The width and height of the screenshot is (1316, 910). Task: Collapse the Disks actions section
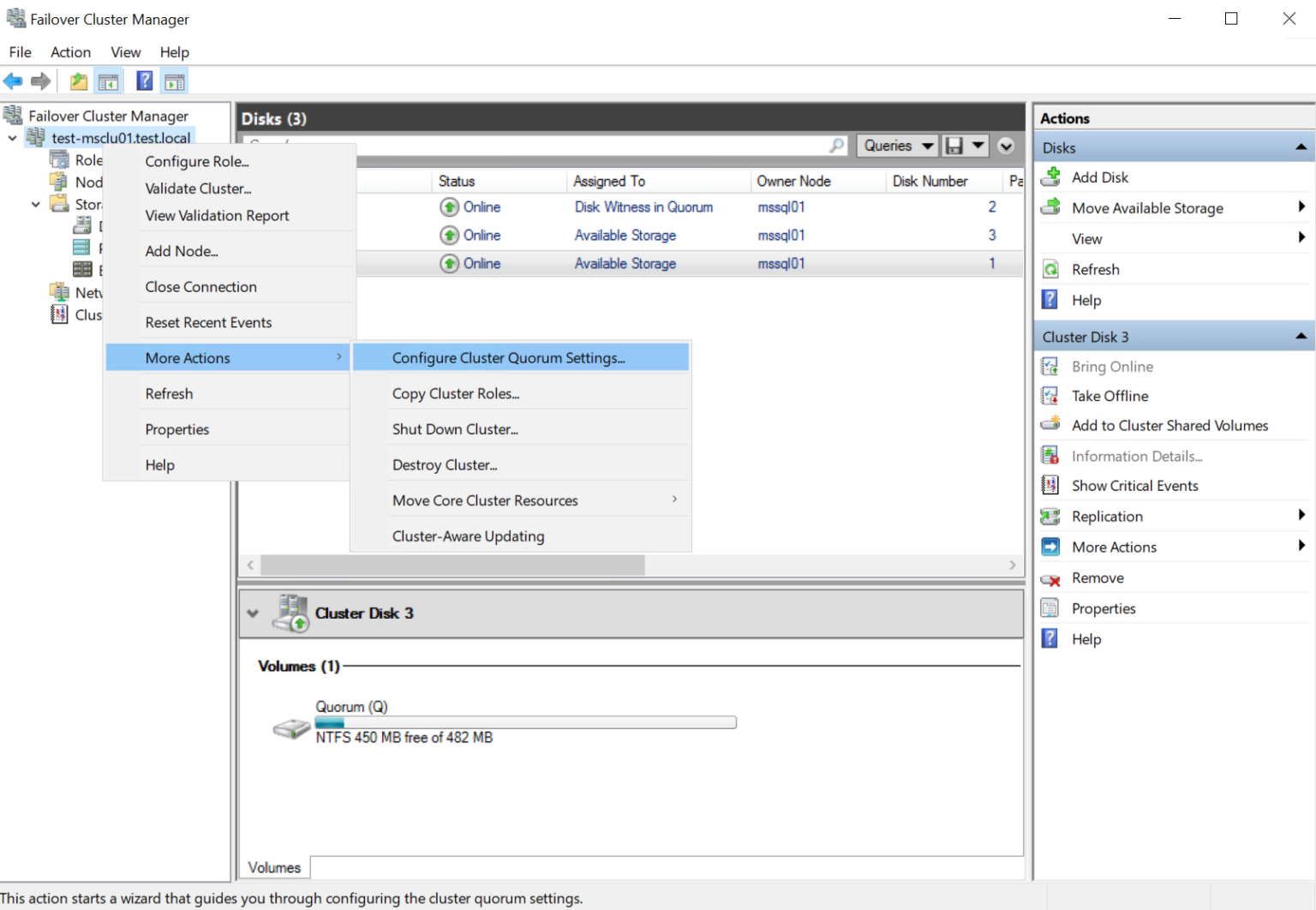tap(1301, 146)
